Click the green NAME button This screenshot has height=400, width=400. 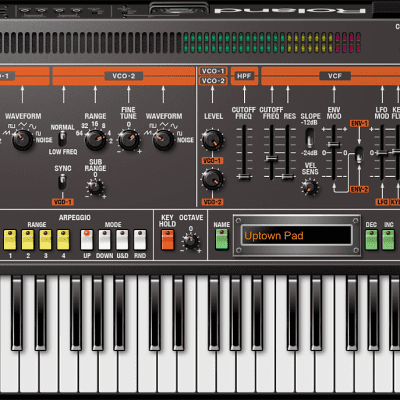tap(222, 240)
